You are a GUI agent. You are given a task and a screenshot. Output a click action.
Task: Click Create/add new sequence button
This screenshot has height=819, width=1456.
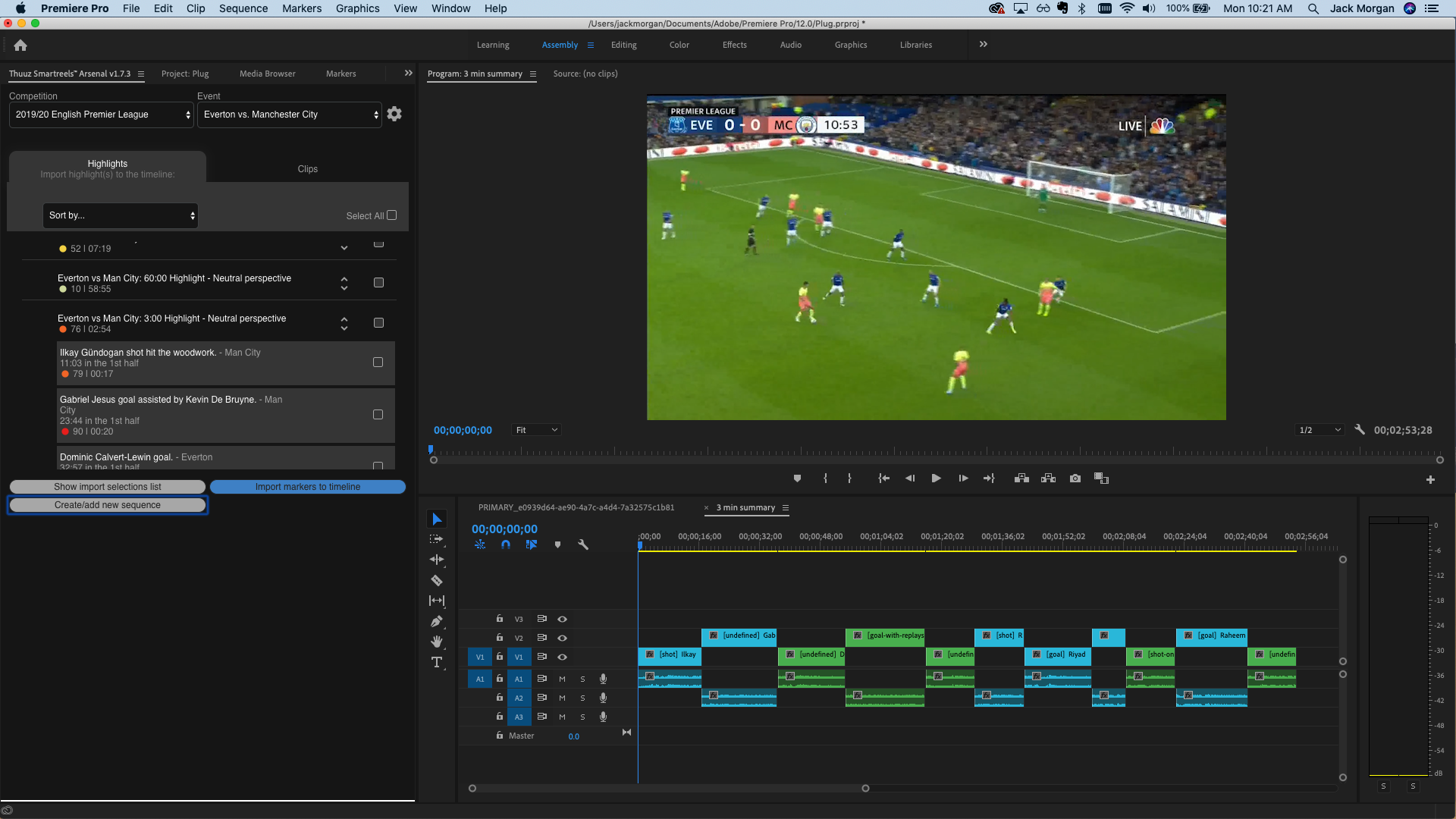pos(107,505)
